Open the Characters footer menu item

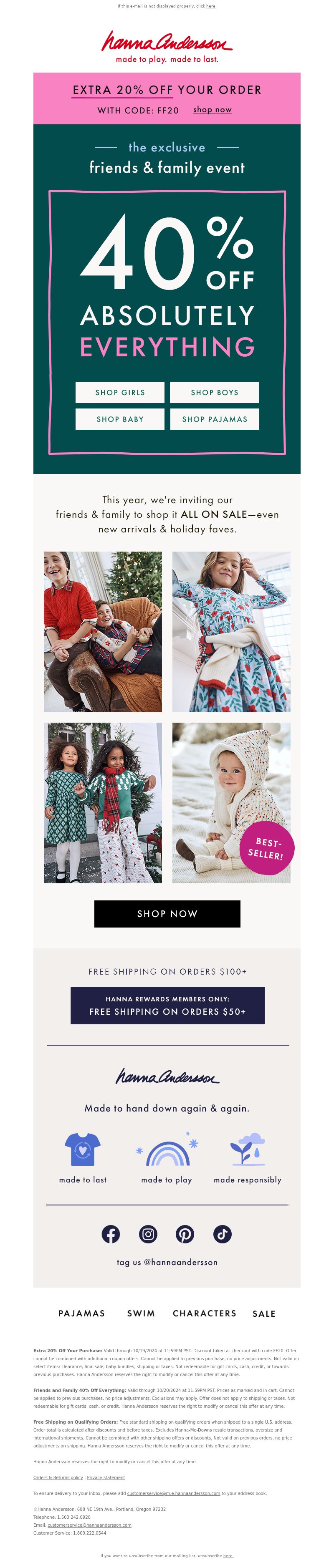coord(204,1313)
